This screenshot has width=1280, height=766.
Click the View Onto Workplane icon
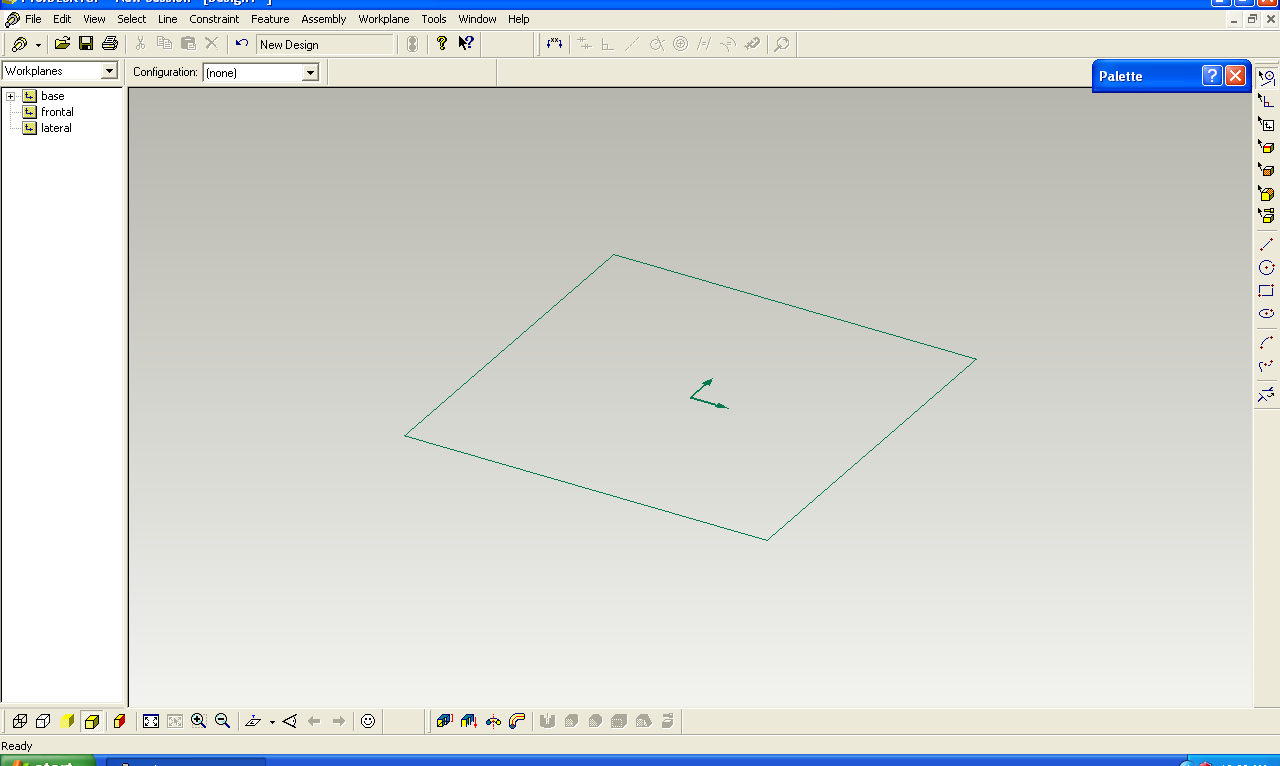point(253,721)
